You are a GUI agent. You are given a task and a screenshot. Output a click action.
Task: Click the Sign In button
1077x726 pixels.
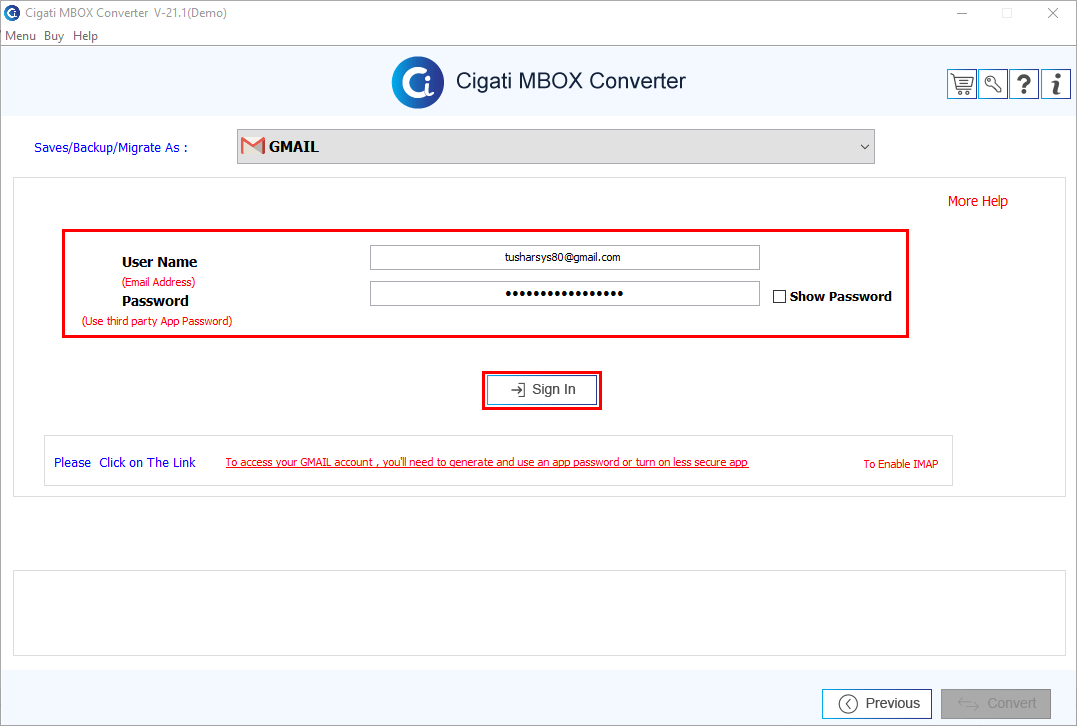point(542,389)
